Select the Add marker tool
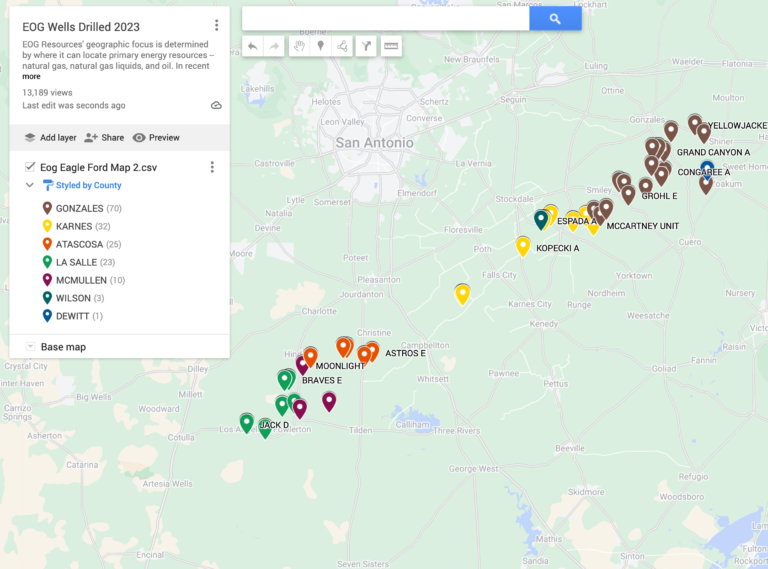Viewport: 768px width, 569px height. click(320, 46)
